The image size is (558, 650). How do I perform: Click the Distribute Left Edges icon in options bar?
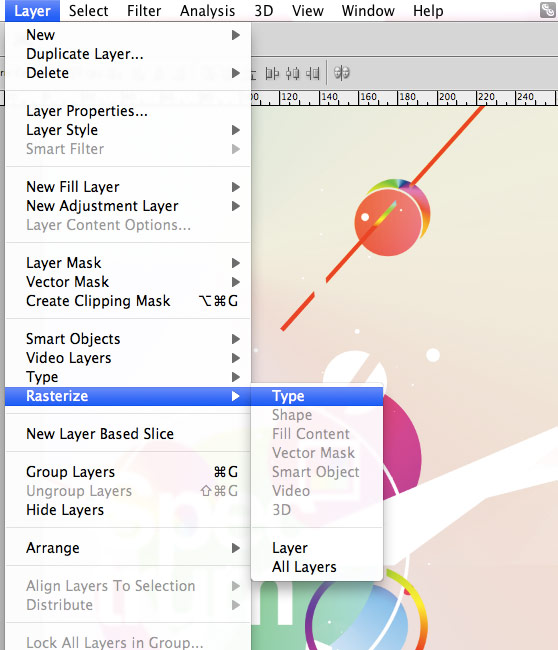click(272, 73)
